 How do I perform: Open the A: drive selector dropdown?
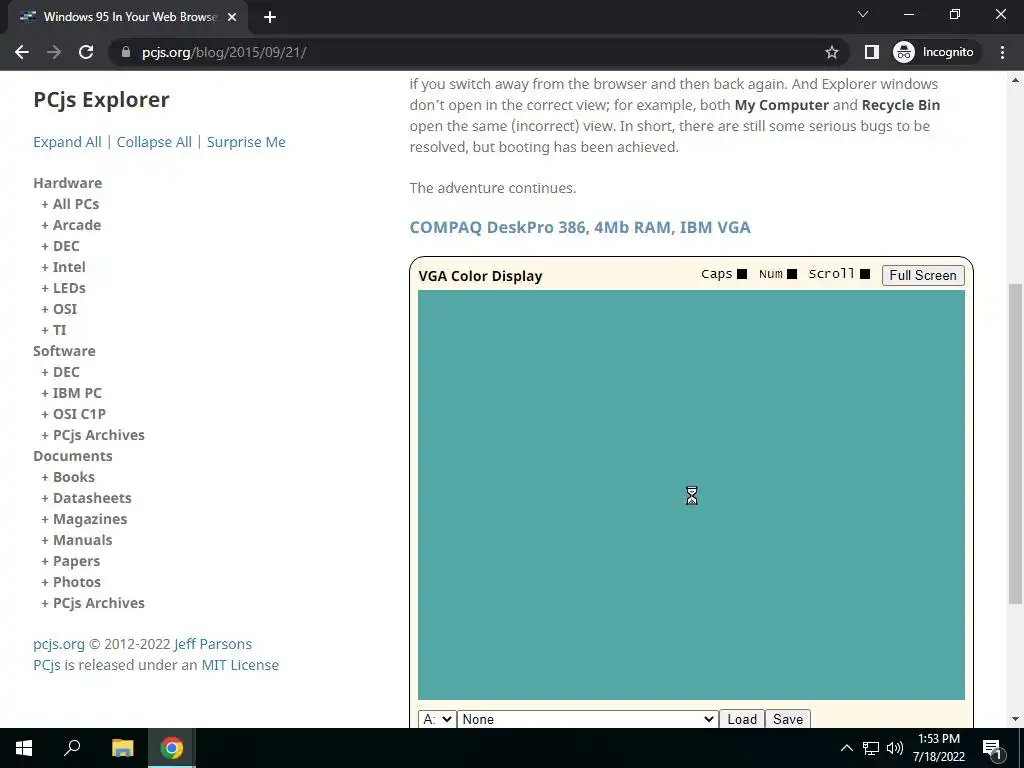(x=437, y=719)
